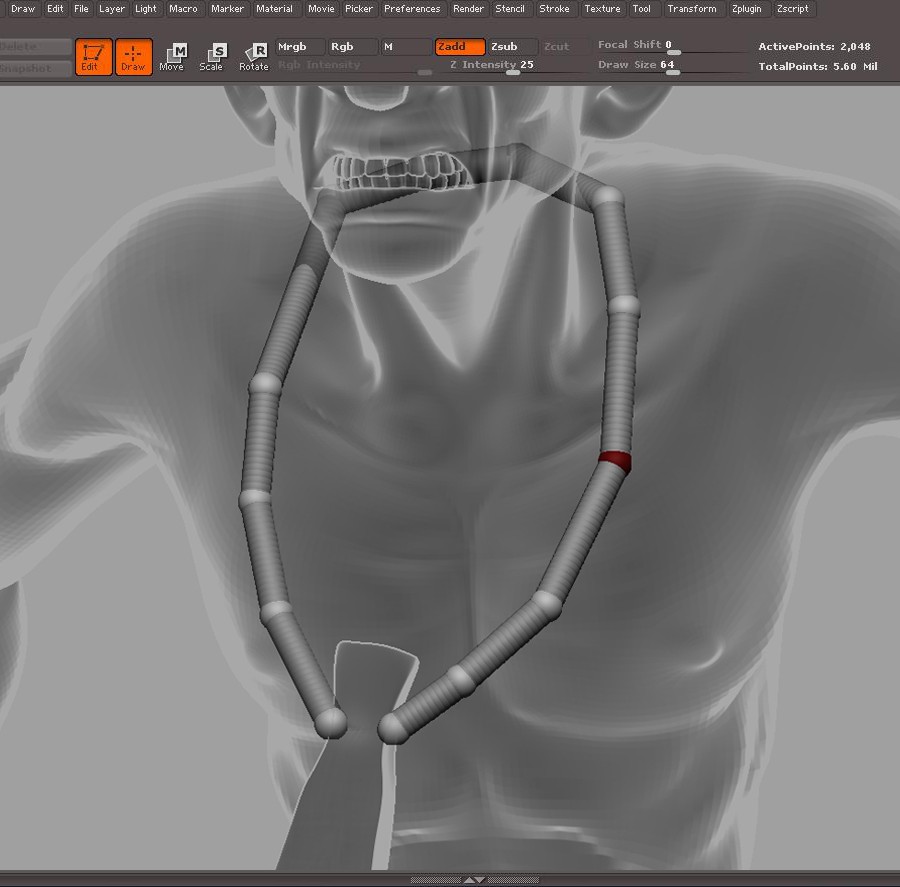Open the Tool menu
The image size is (900, 887).
[x=641, y=9]
